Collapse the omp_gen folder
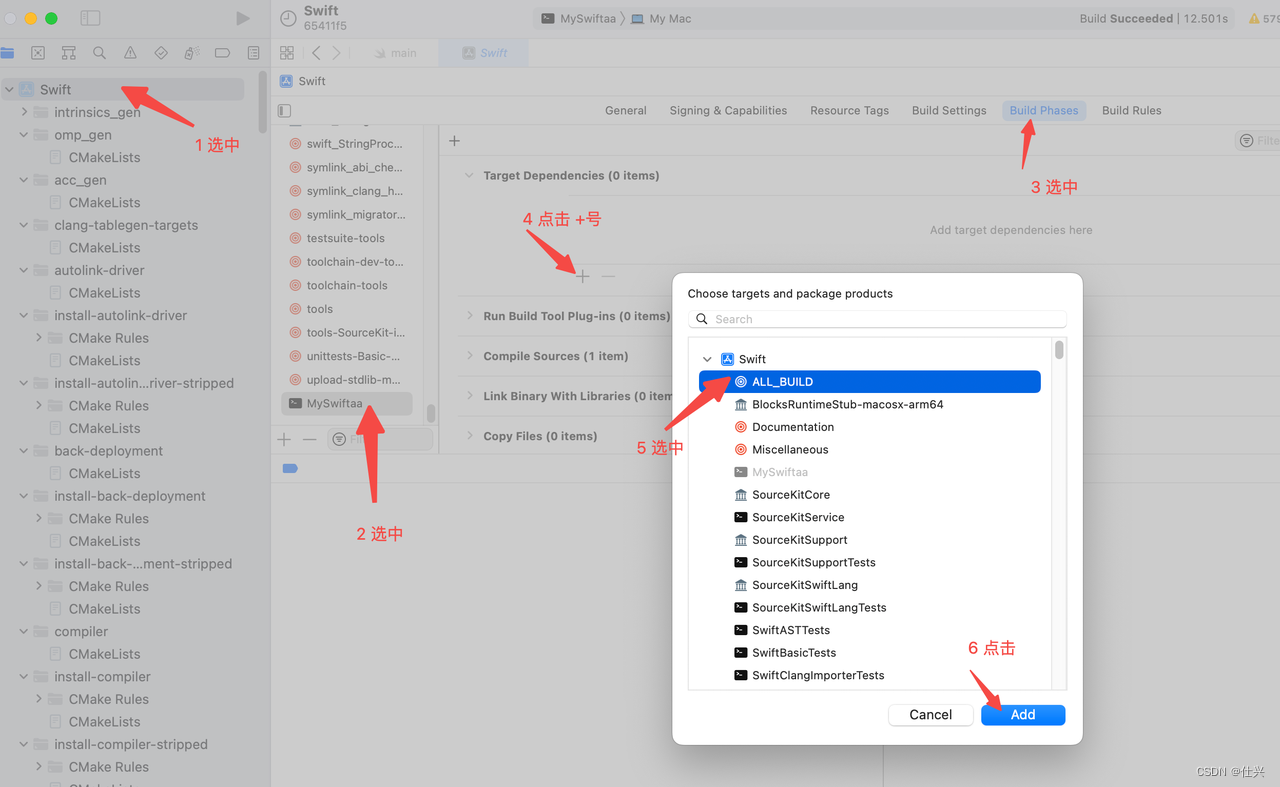 click(x=24, y=135)
